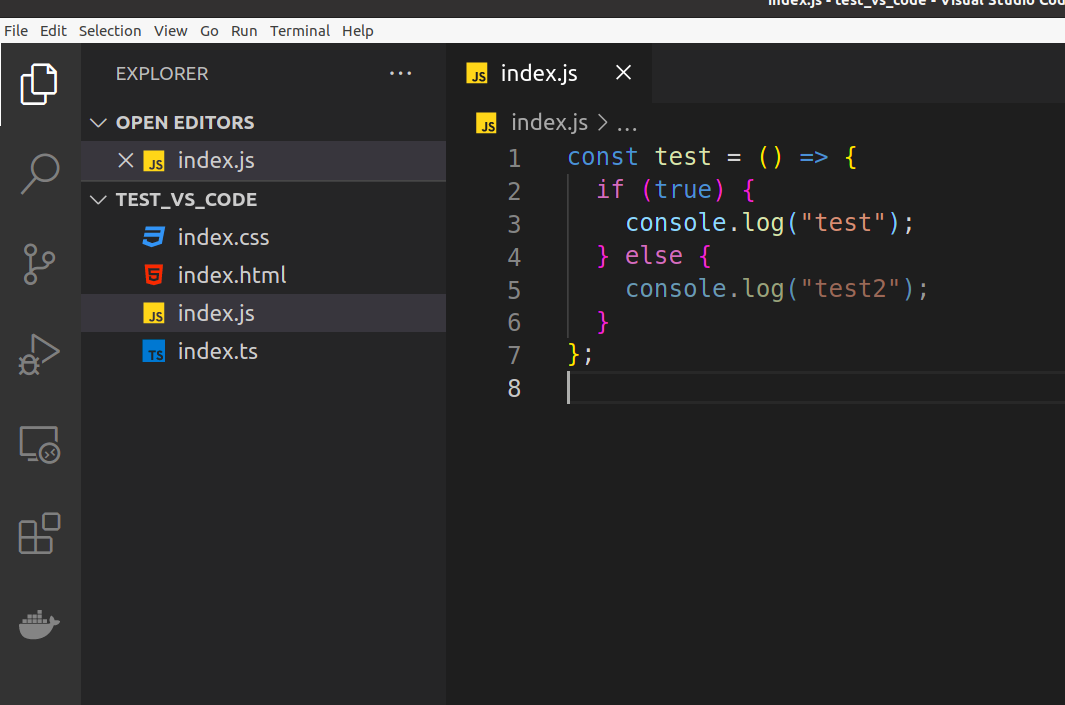The height and width of the screenshot is (705, 1065).
Task: Switch to the index.js editor tab
Action: pyautogui.click(x=539, y=72)
